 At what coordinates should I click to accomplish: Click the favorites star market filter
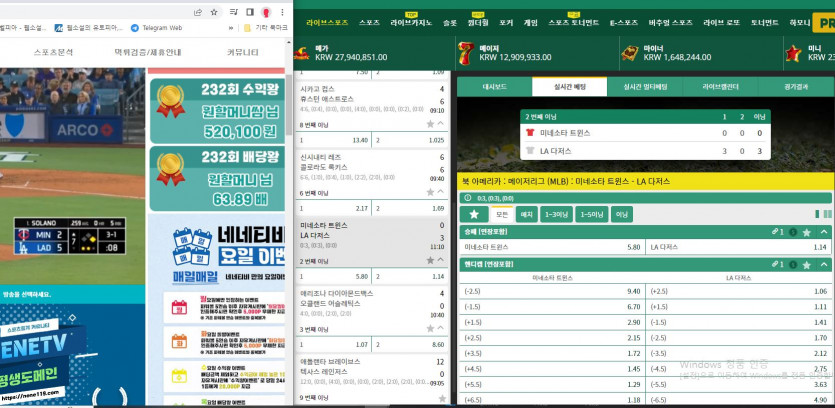(x=474, y=214)
